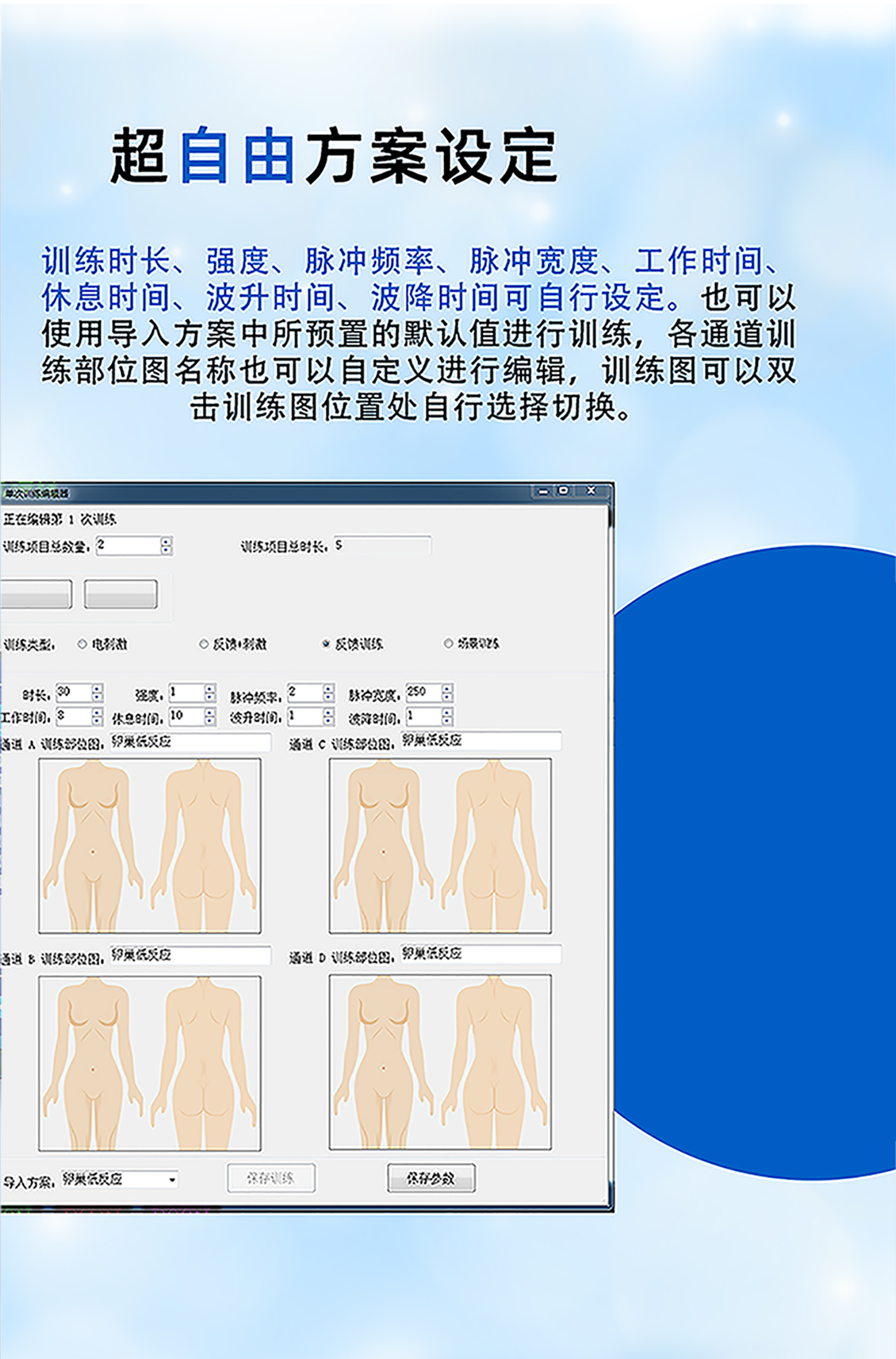Focus the 工作时间 field showing 8
Screen dimensions: 896x1359
point(74,717)
